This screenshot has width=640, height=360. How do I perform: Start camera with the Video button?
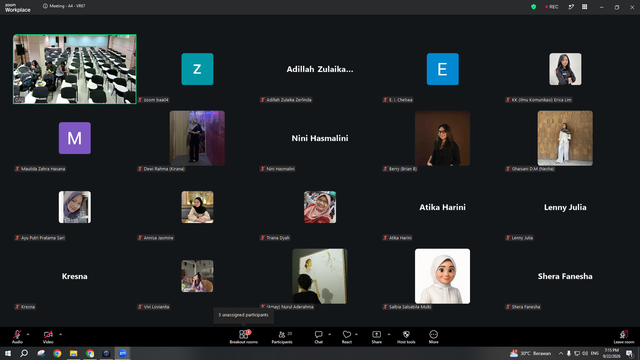[x=48, y=337]
